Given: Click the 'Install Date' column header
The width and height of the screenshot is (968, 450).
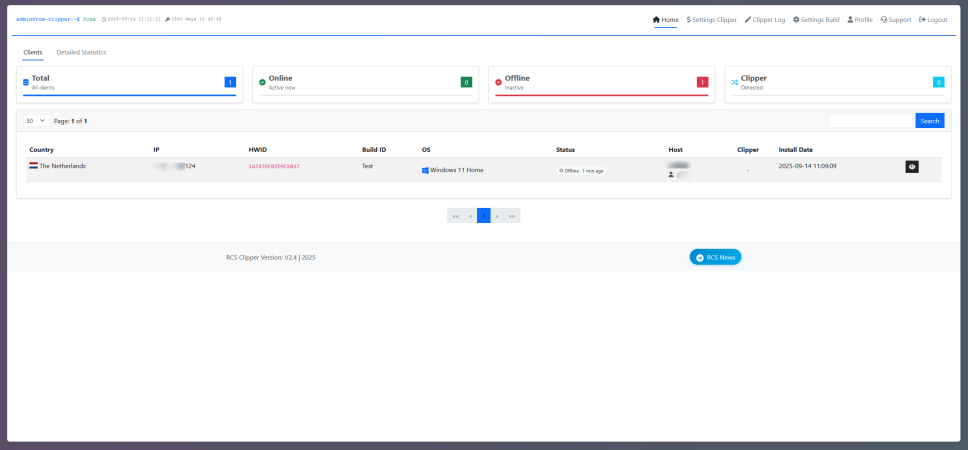Looking at the screenshot, I should 796,150.
